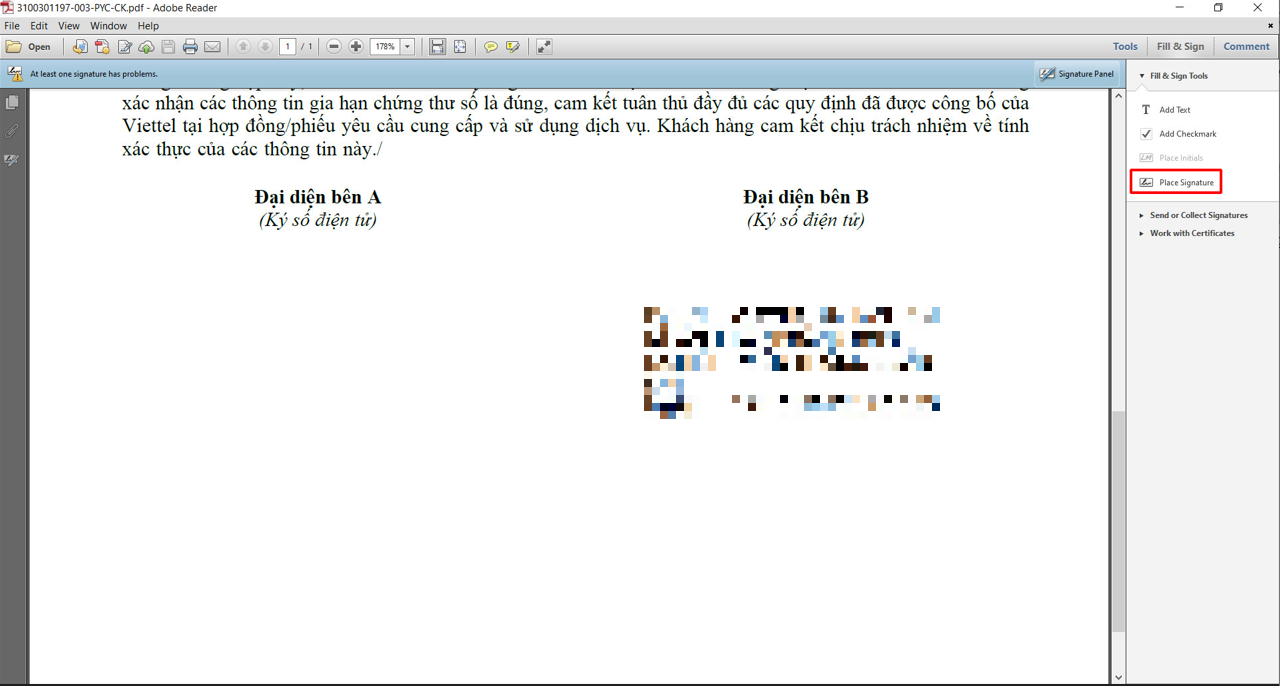Click the Signature Panel button

click(1076, 74)
